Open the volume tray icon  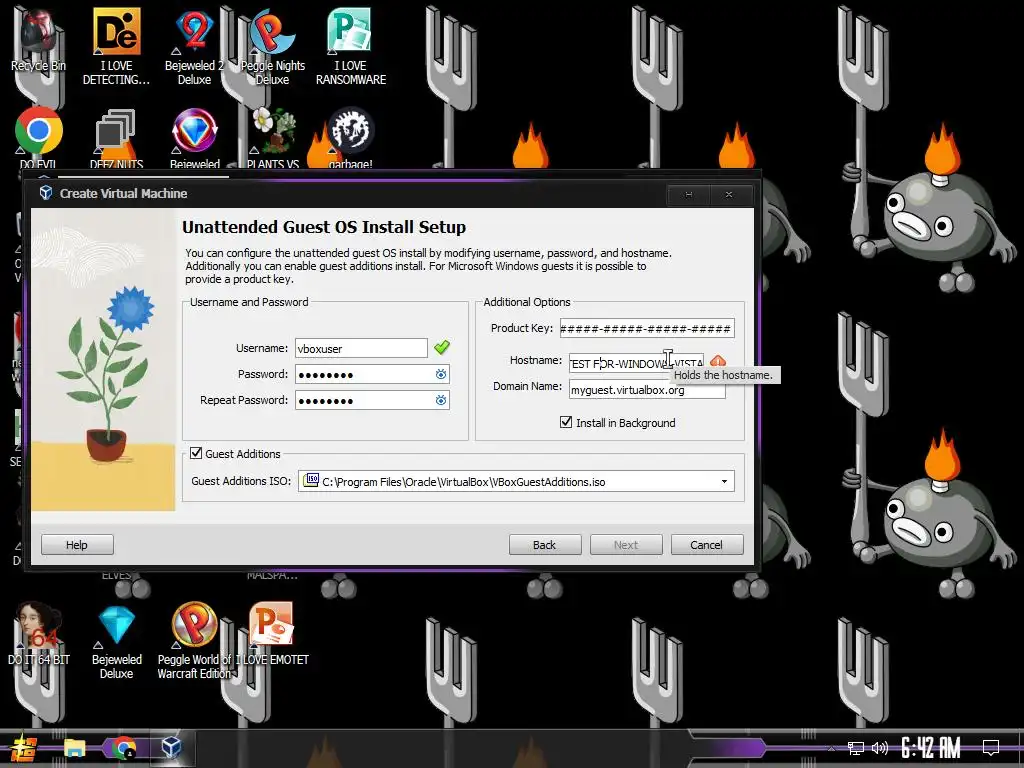[x=880, y=748]
